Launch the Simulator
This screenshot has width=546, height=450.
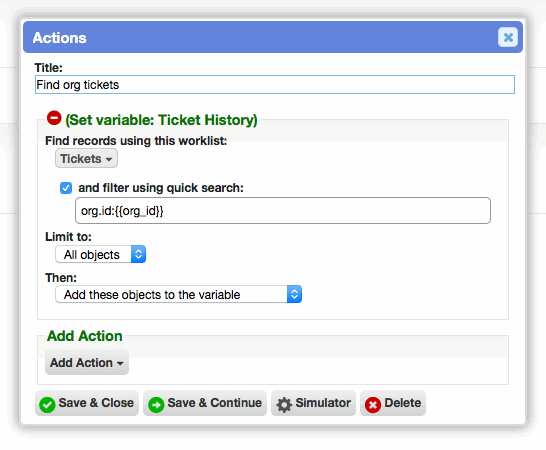pos(313,403)
